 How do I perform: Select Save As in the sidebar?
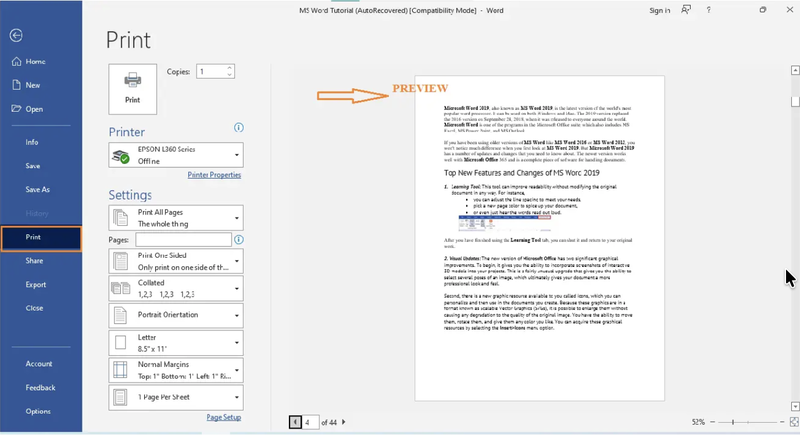(x=37, y=190)
